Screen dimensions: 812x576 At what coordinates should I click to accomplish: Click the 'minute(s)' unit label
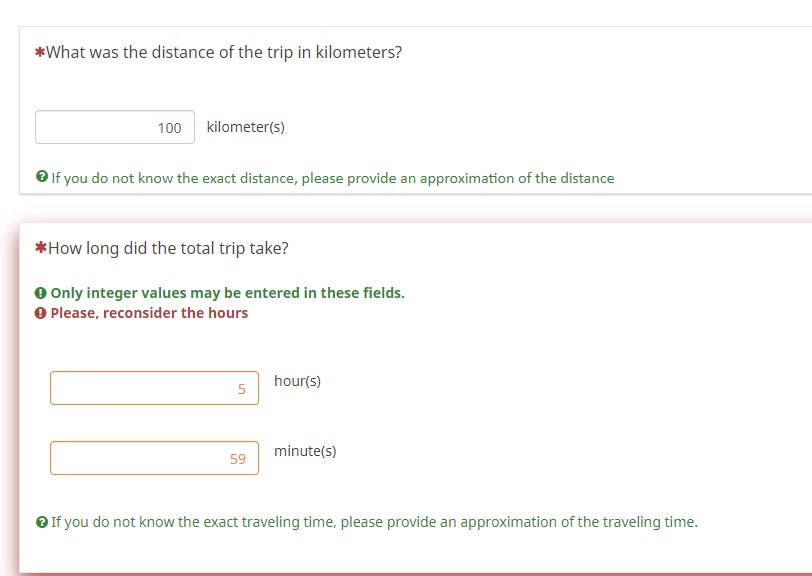click(x=305, y=451)
